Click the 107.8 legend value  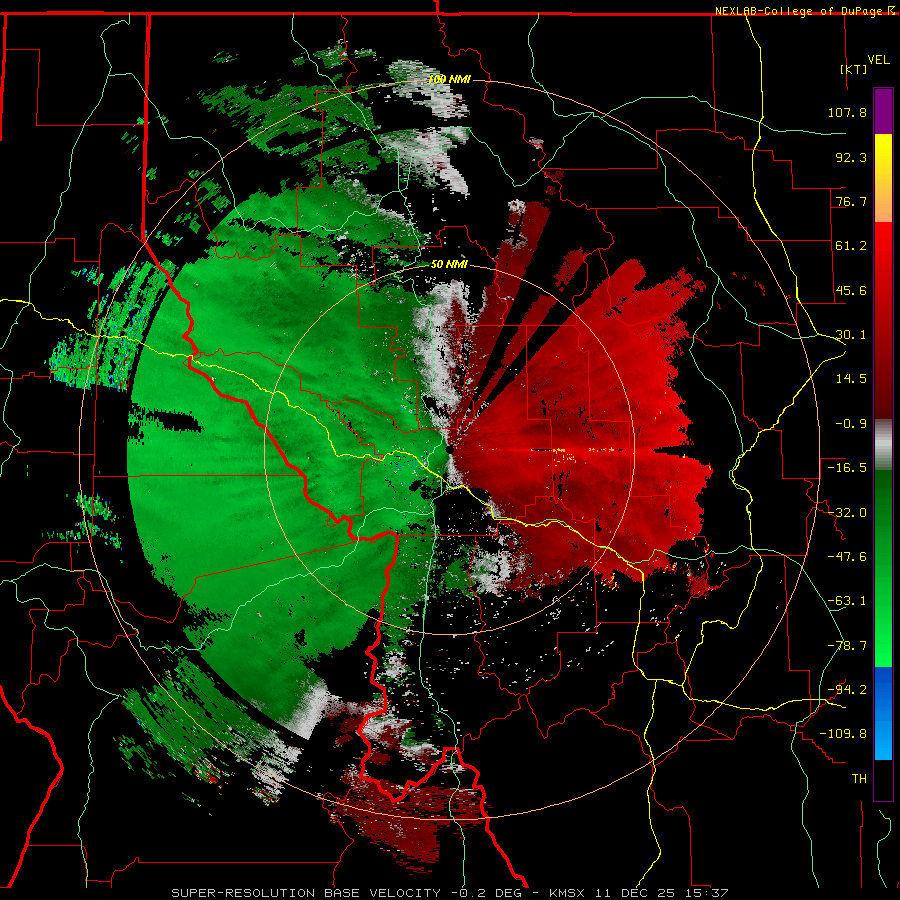[847, 112]
